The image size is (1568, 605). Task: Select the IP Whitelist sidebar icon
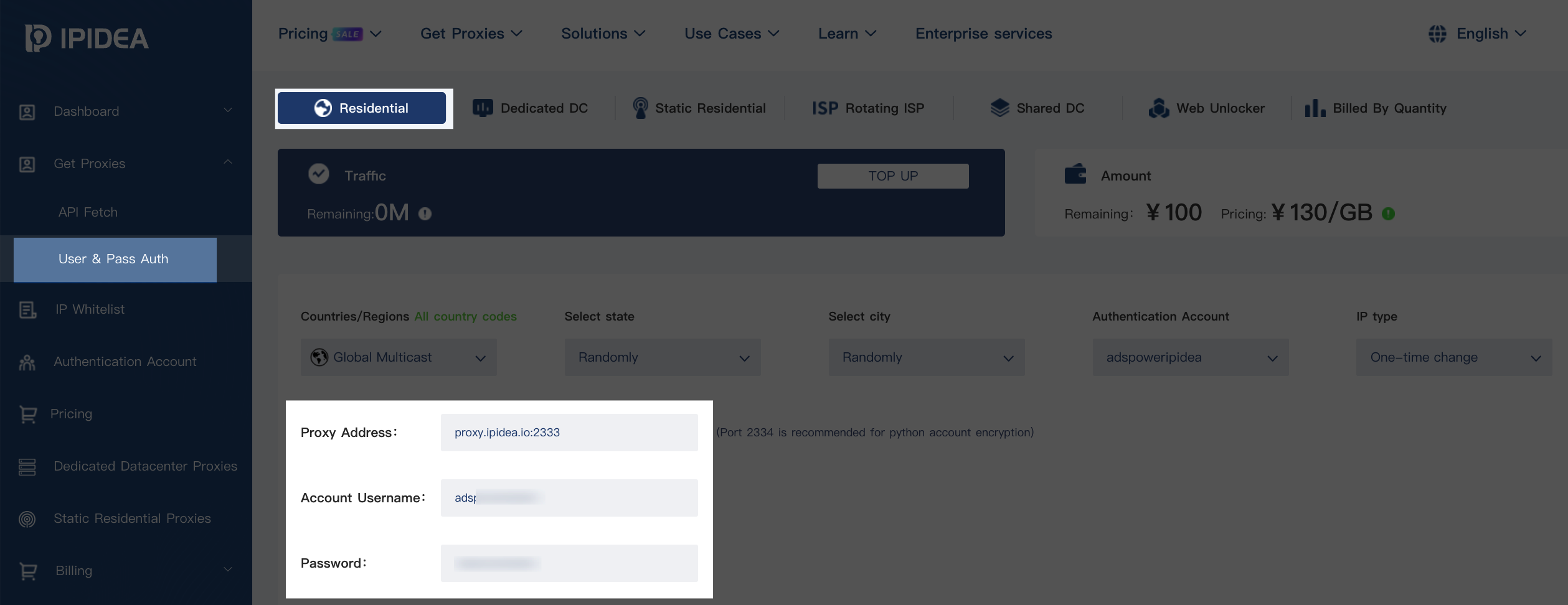[x=27, y=309]
